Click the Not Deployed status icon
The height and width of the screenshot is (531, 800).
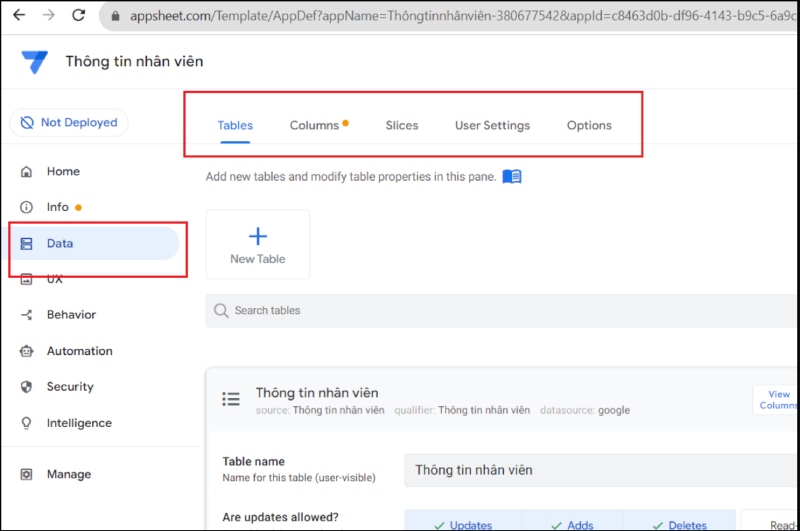point(27,122)
